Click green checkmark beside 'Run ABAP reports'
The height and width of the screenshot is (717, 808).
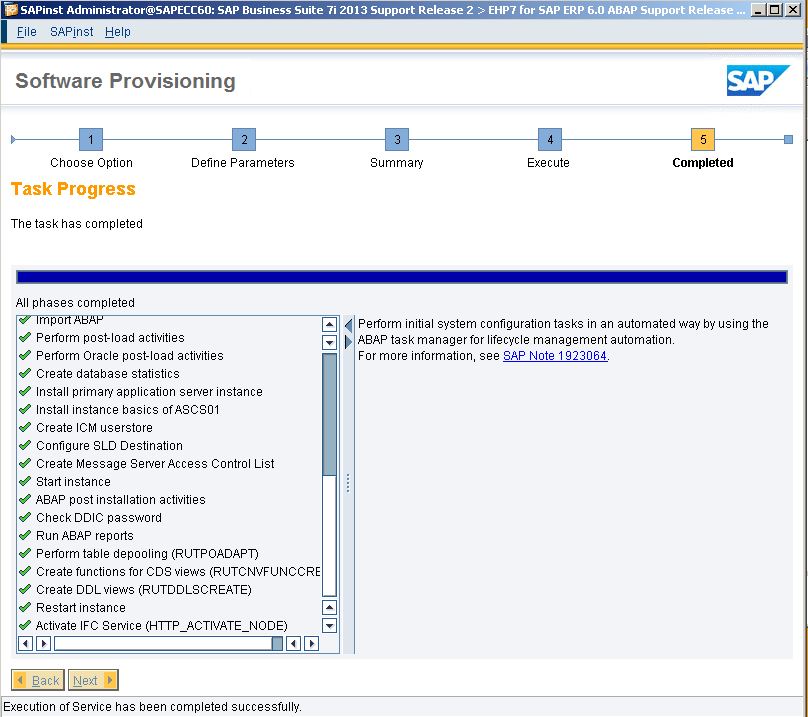25,535
